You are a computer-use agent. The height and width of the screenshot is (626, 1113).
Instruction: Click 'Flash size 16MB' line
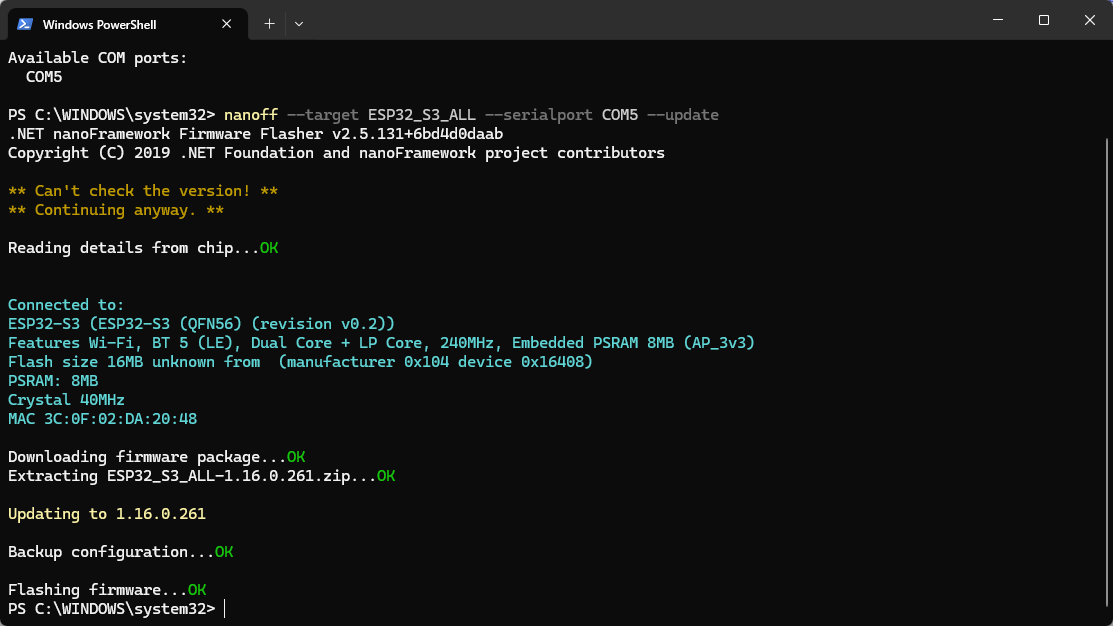300,362
